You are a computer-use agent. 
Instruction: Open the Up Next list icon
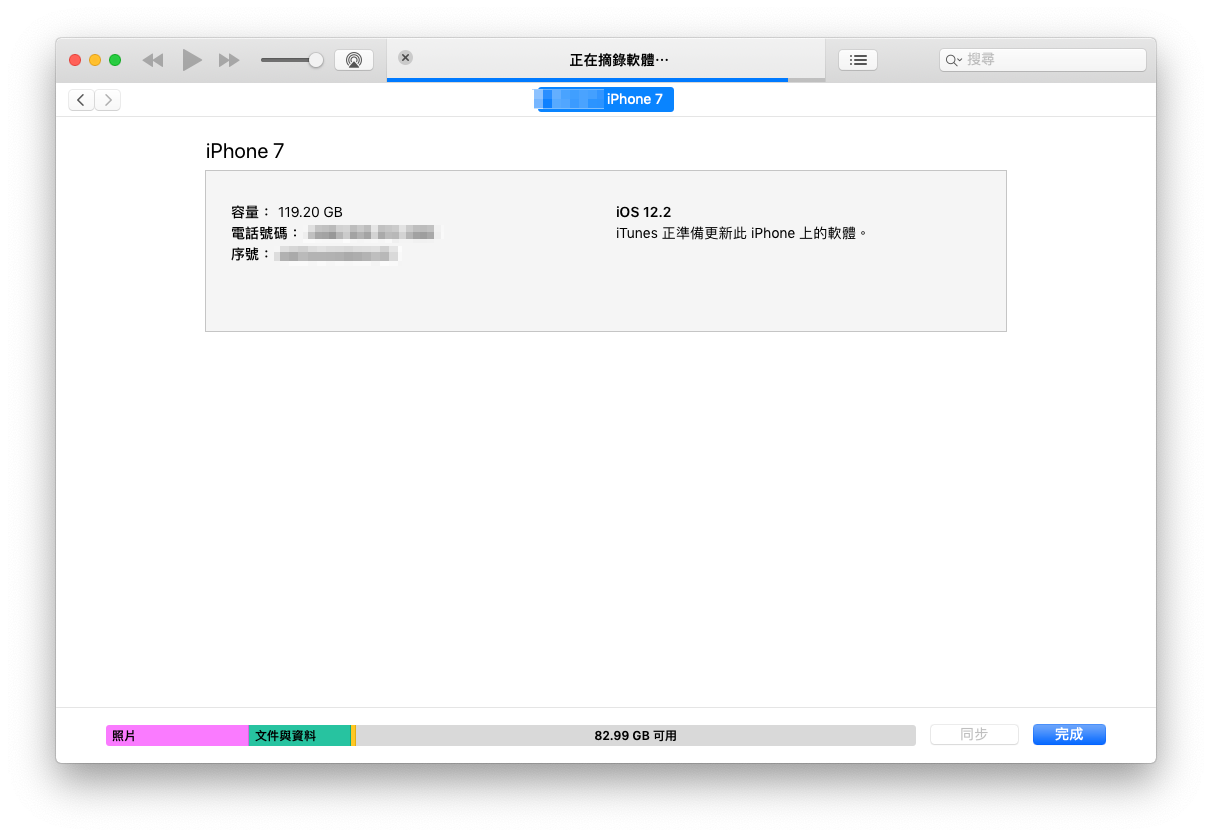(x=858, y=60)
